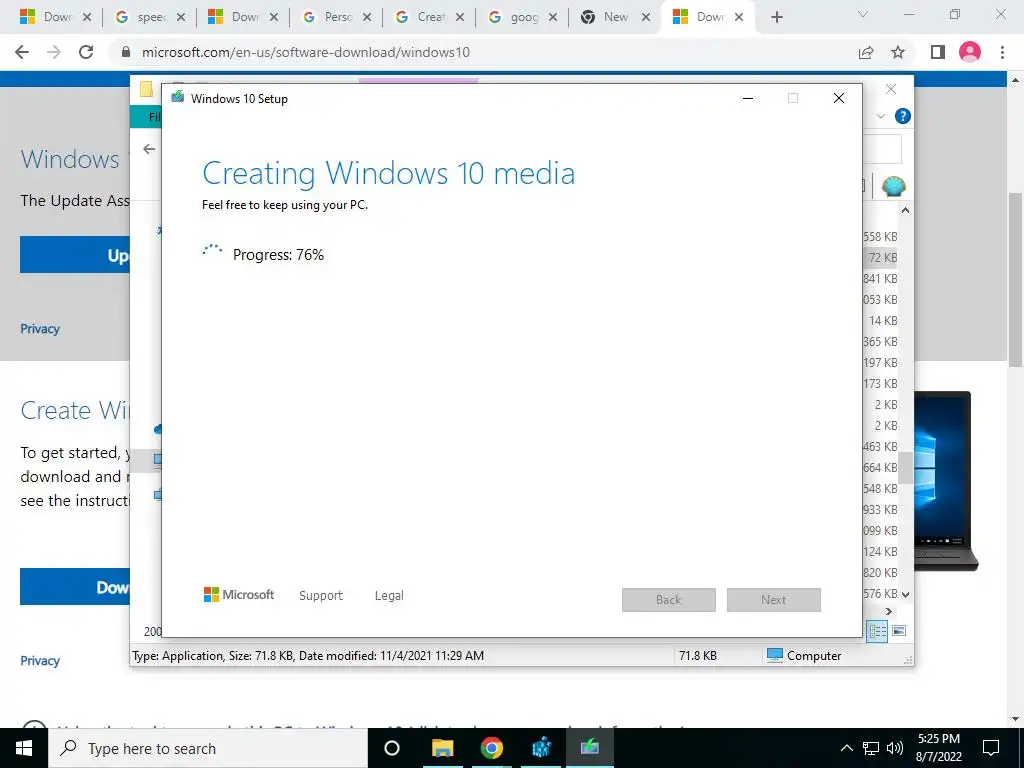The image size is (1024, 768).
Task: Open Cortana circle icon on taskbar
Action: (x=392, y=748)
